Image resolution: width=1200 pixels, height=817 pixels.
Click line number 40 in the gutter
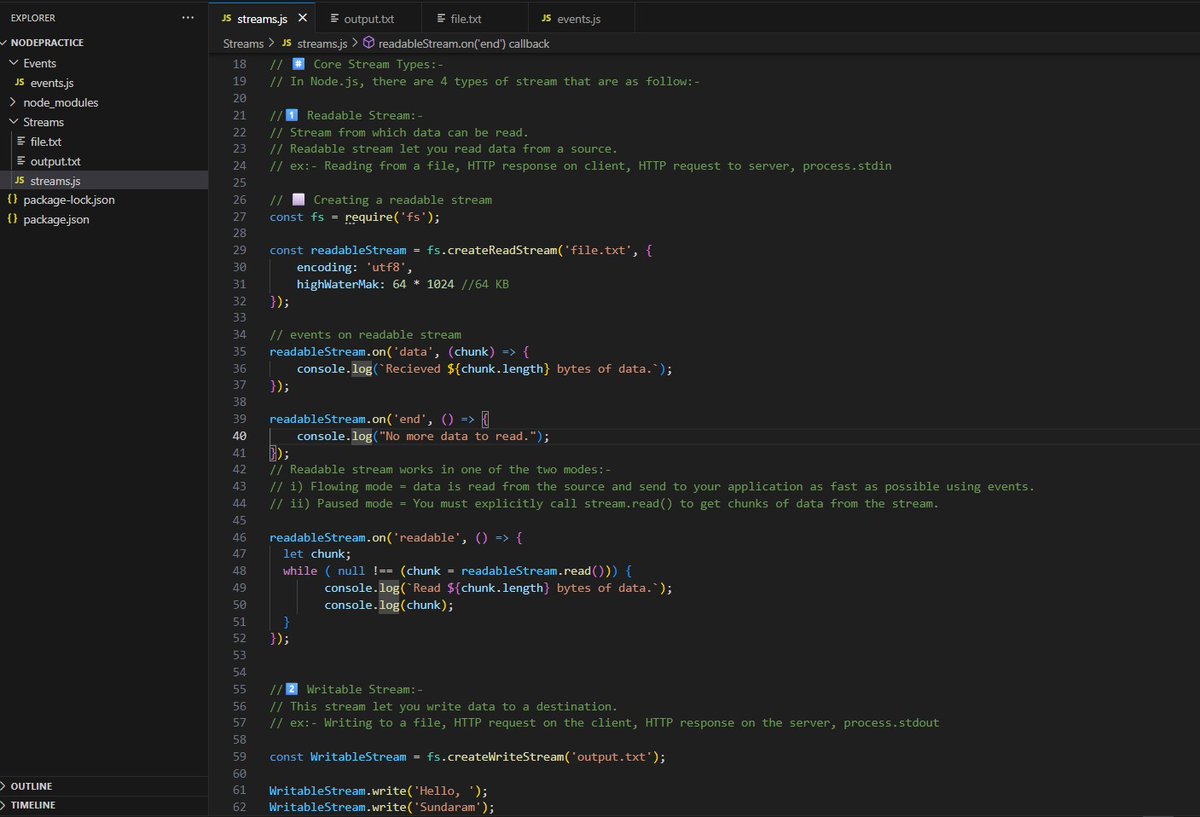(x=240, y=436)
